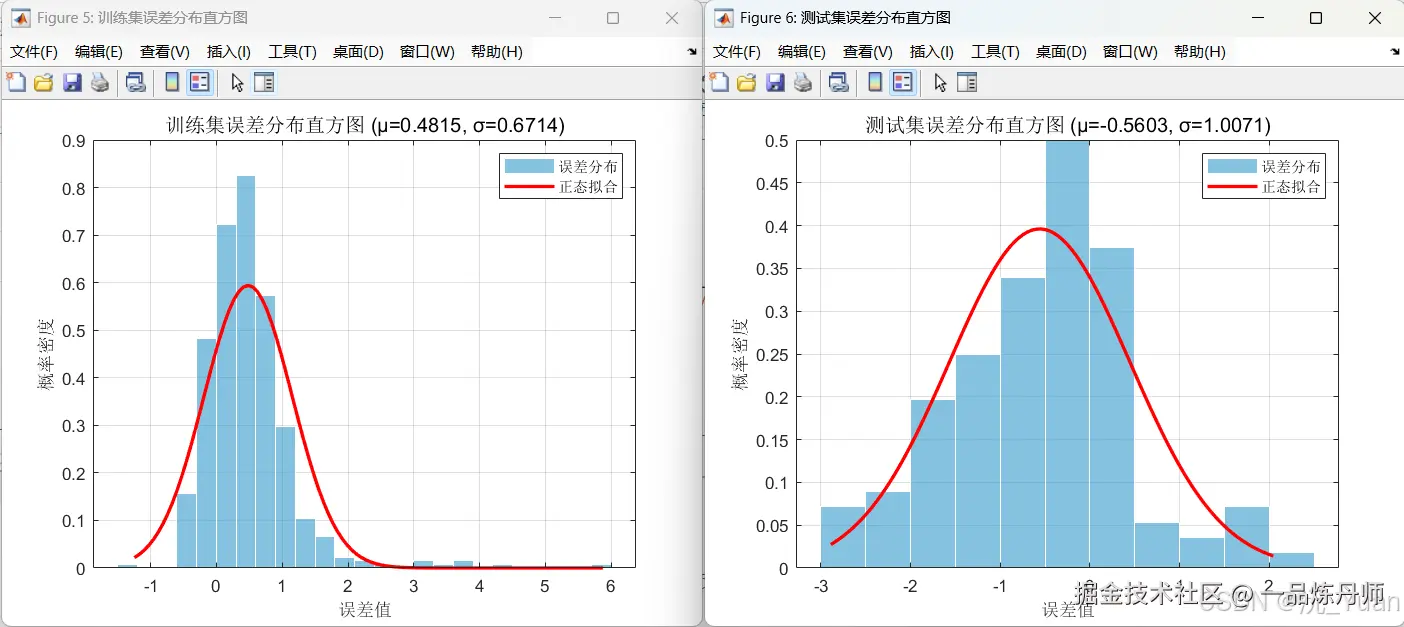Click the tallest histogram bar in Figure 5
This screenshot has height=627, width=1404.
[246, 372]
